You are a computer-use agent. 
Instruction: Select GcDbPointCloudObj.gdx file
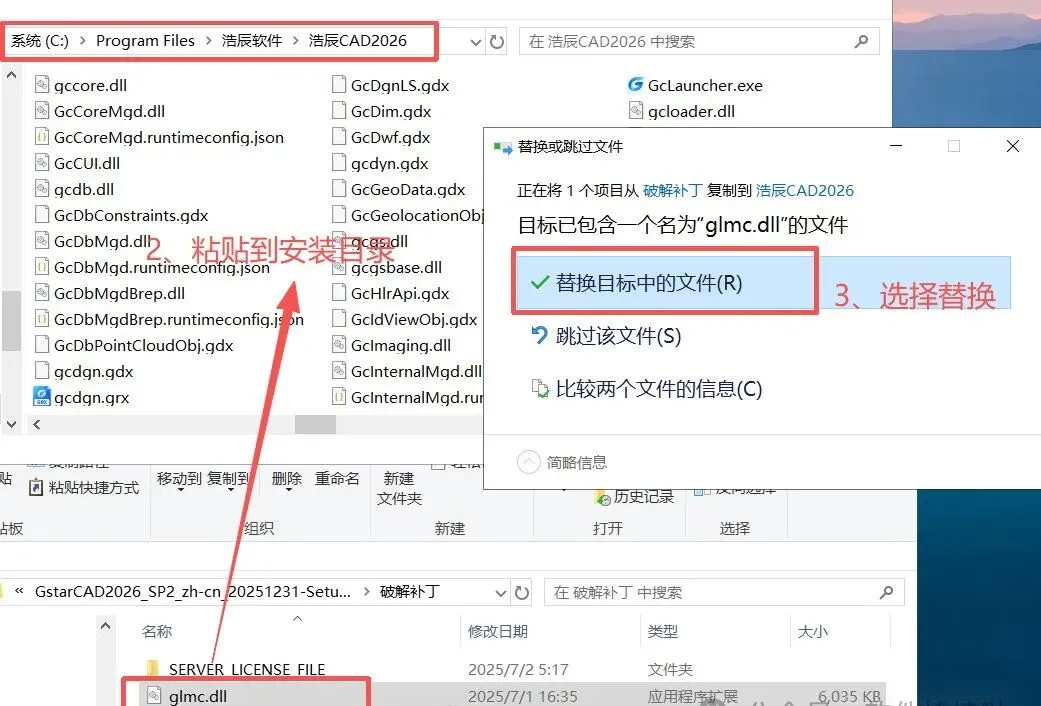[134, 345]
